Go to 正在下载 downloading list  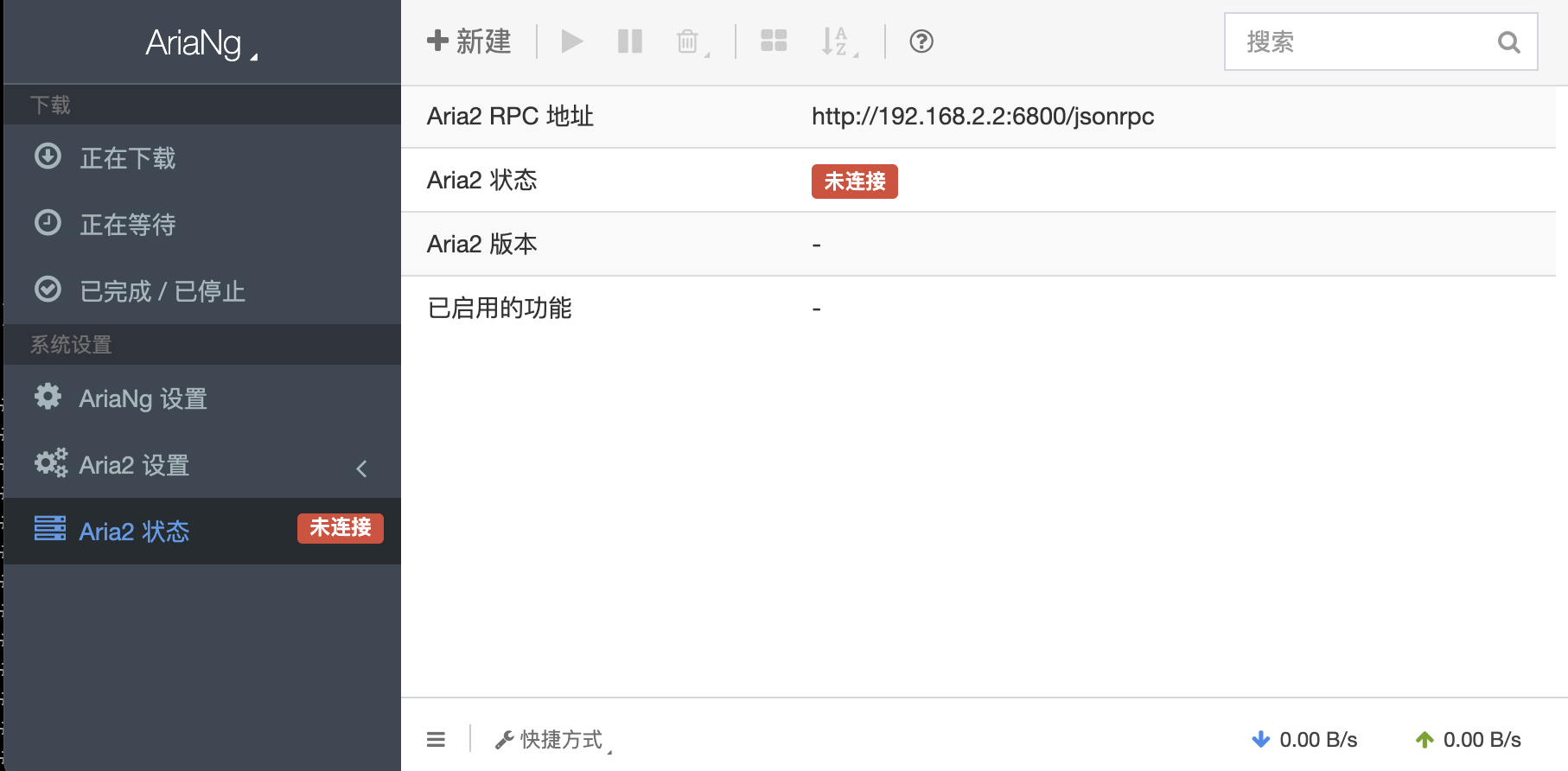click(202, 158)
